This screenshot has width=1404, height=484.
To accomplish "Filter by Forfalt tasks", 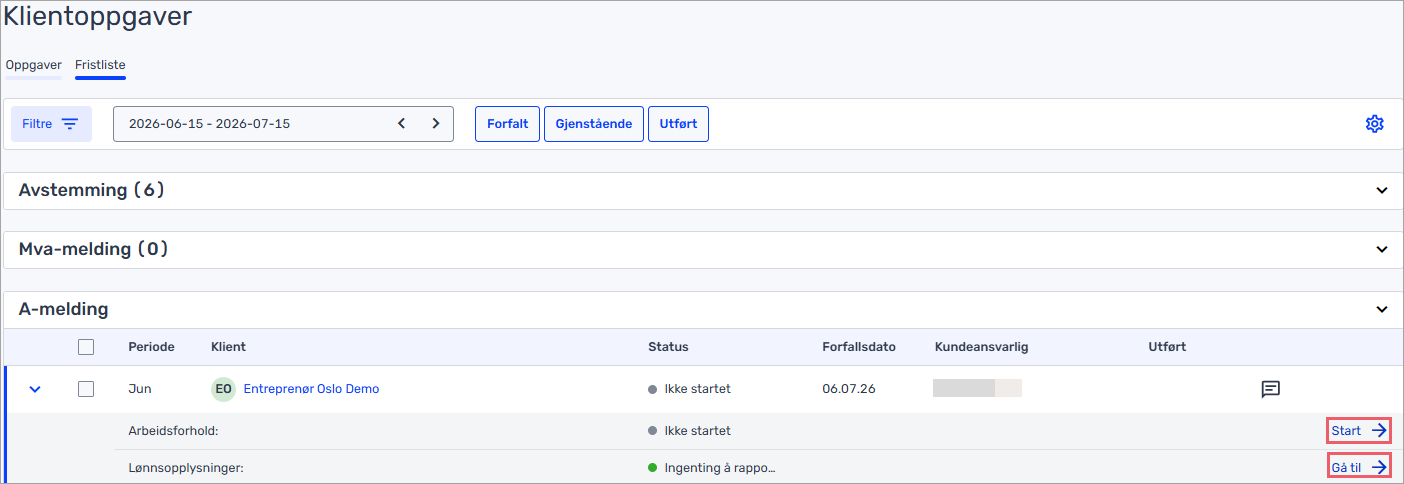I will coord(507,124).
